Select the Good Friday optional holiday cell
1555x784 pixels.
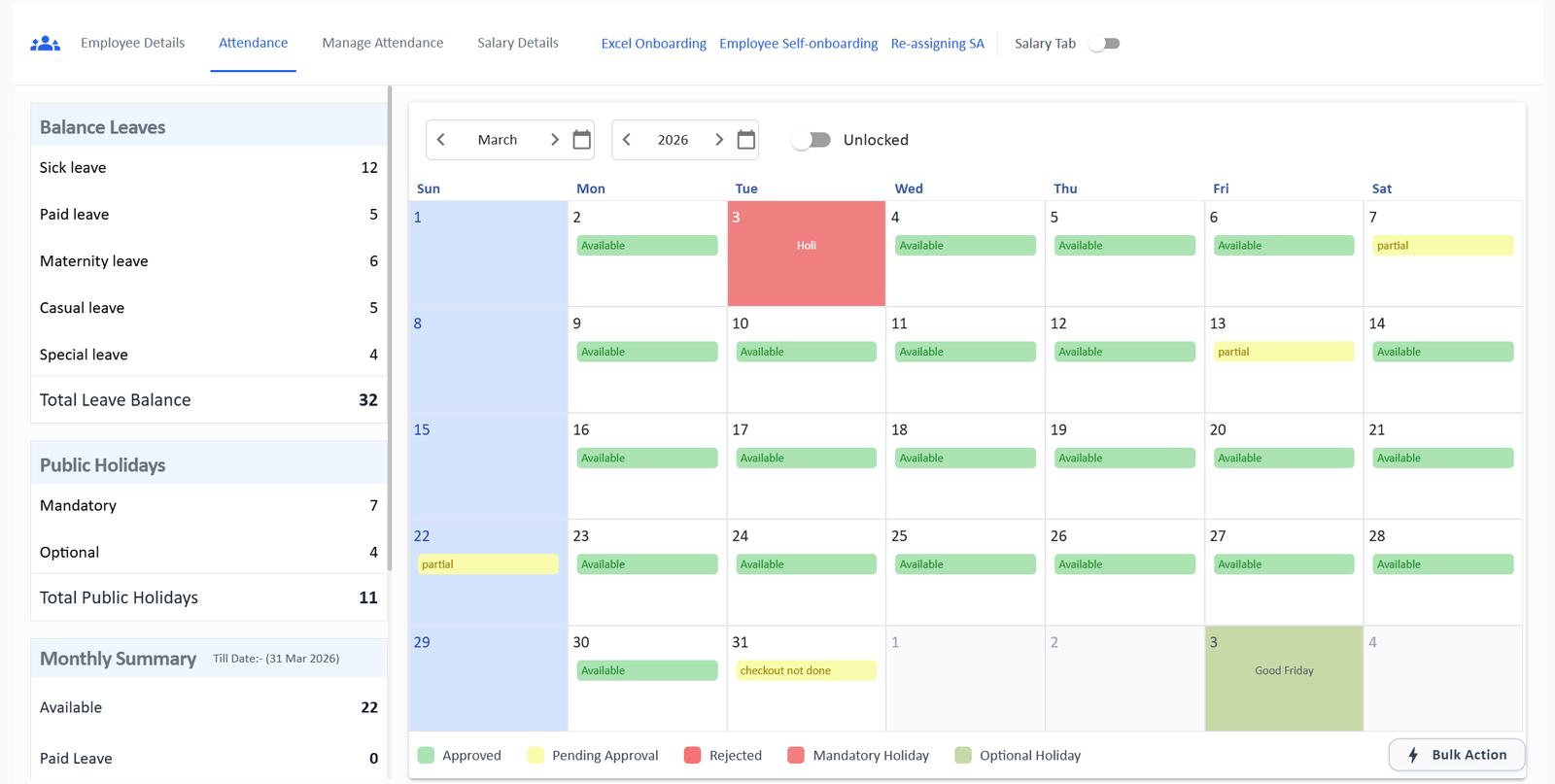coord(1284,678)
